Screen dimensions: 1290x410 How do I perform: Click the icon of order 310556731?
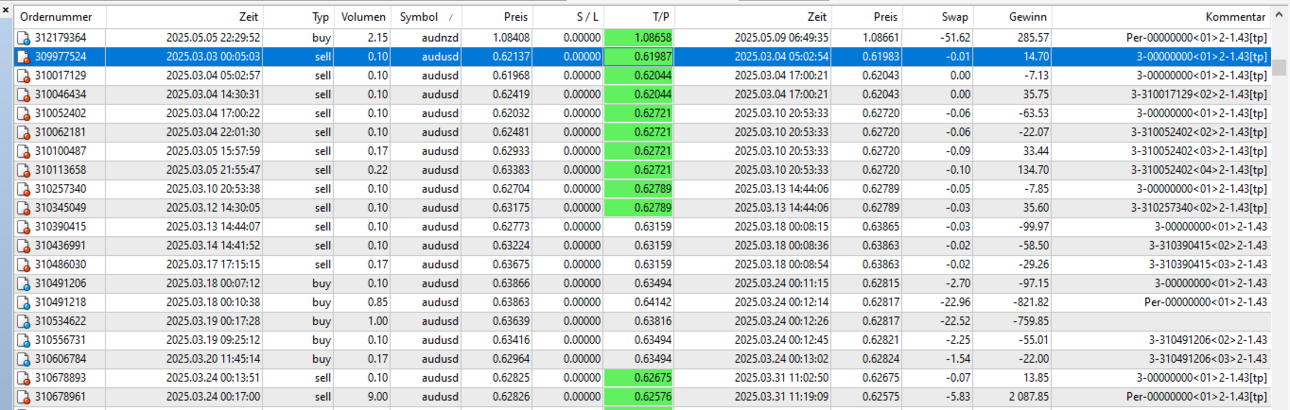click(x=24, y=340)
